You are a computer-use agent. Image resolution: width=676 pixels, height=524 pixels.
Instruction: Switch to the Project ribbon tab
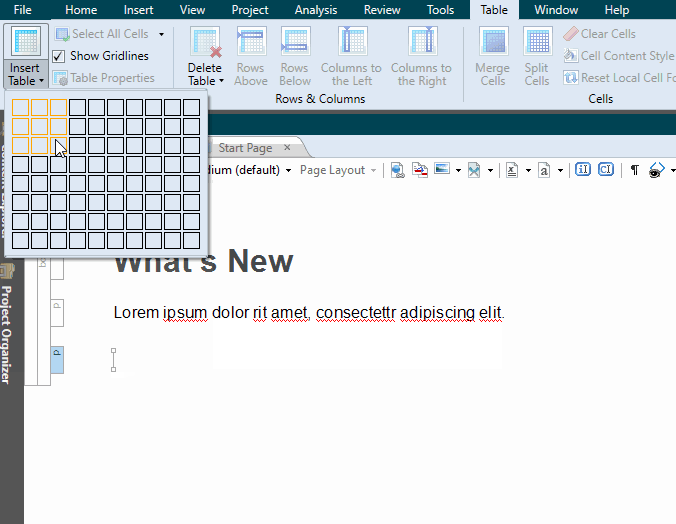pyautogui.click(x=250, y=9)
